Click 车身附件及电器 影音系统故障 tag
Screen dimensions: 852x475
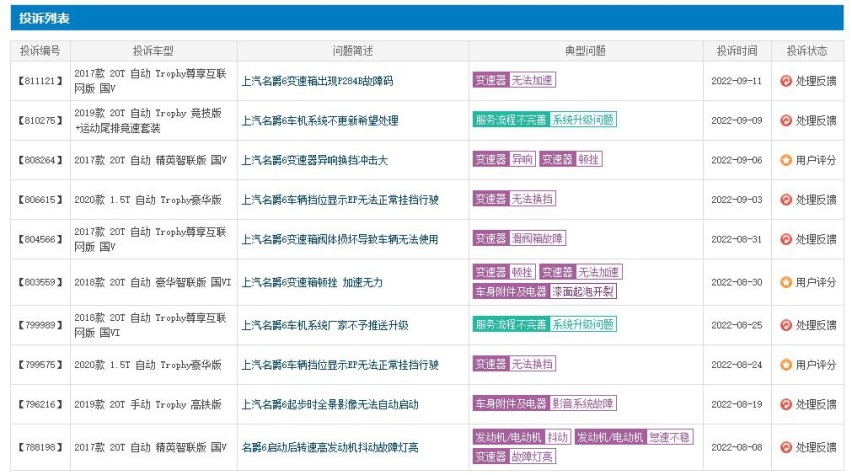pyautogui.click(x=544, y=403)
